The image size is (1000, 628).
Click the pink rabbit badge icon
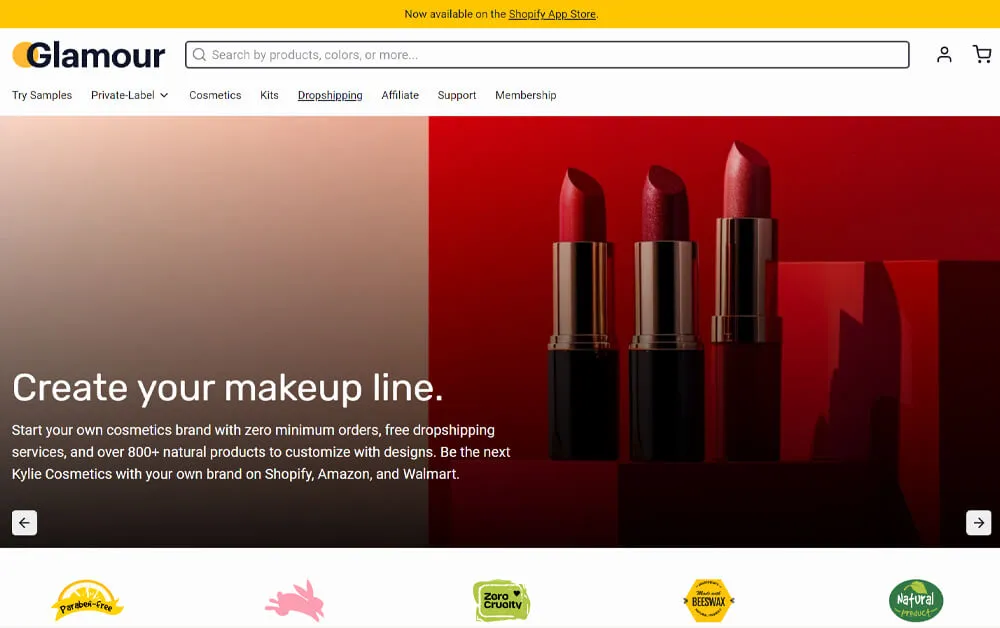point(294,600)
